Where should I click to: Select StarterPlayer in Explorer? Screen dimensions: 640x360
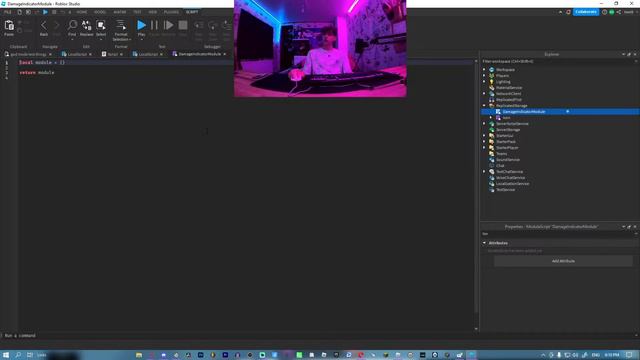click(x=507, y=148)
